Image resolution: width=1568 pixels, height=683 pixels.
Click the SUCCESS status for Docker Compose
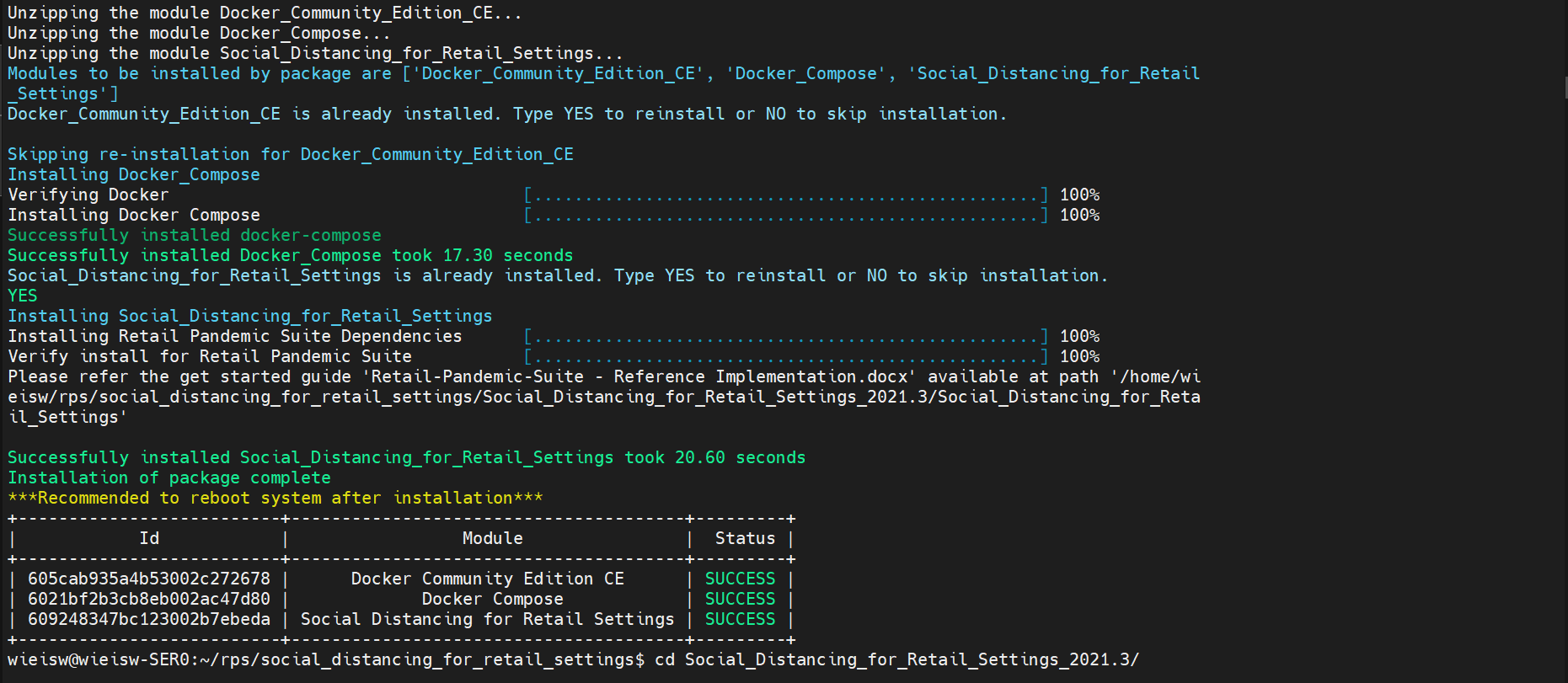tap(740, 600)
